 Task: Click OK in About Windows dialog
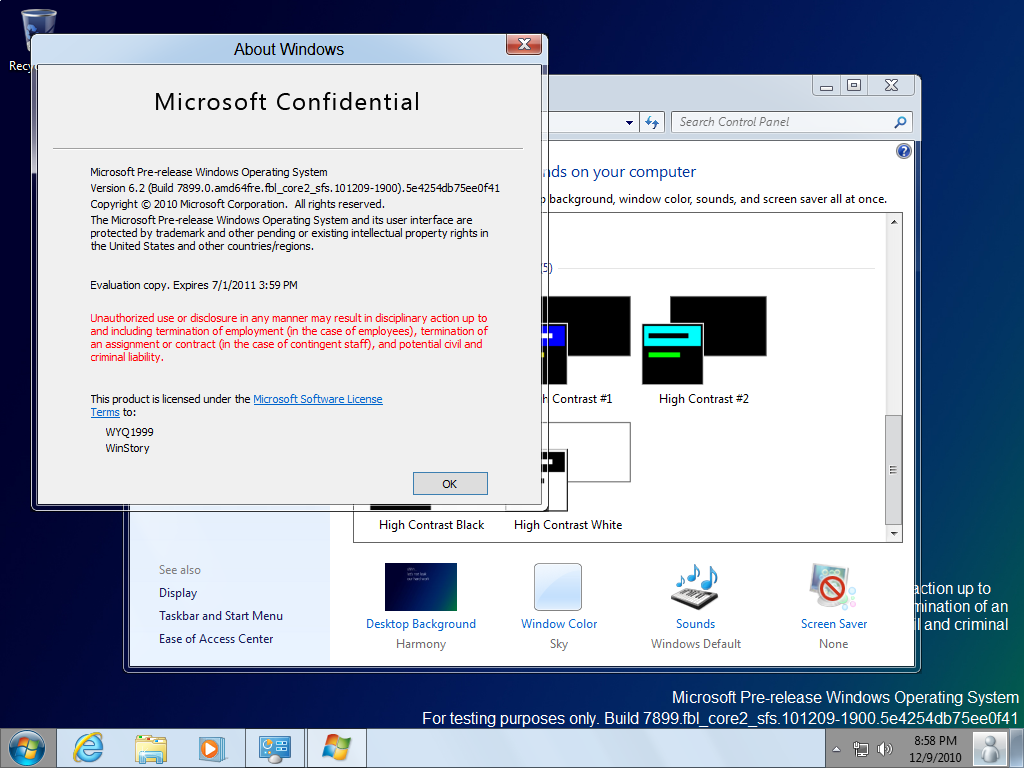pyautogui.click(x=450, y=484)
